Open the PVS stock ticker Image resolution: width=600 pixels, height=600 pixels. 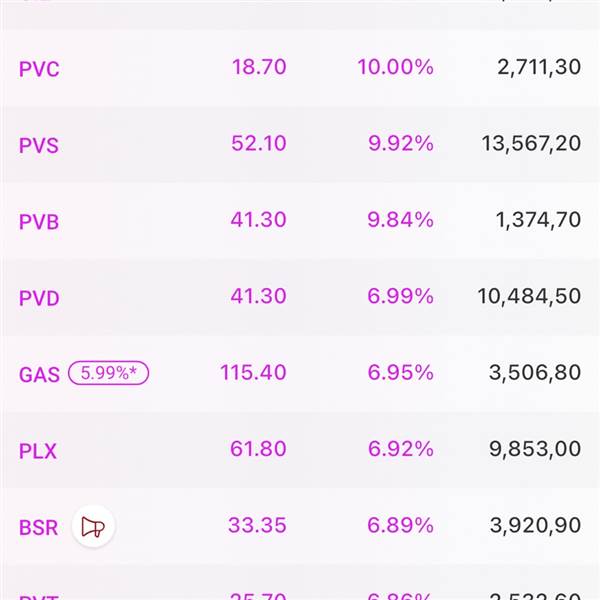pos(39,145)
